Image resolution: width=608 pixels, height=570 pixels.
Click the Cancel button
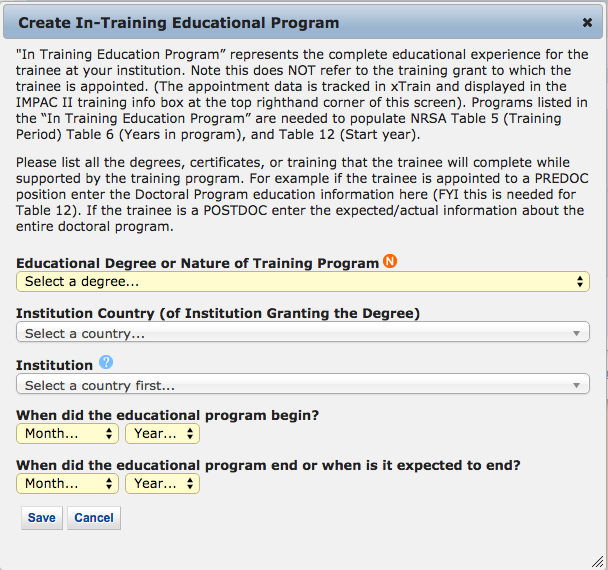(x=94, y=518)
